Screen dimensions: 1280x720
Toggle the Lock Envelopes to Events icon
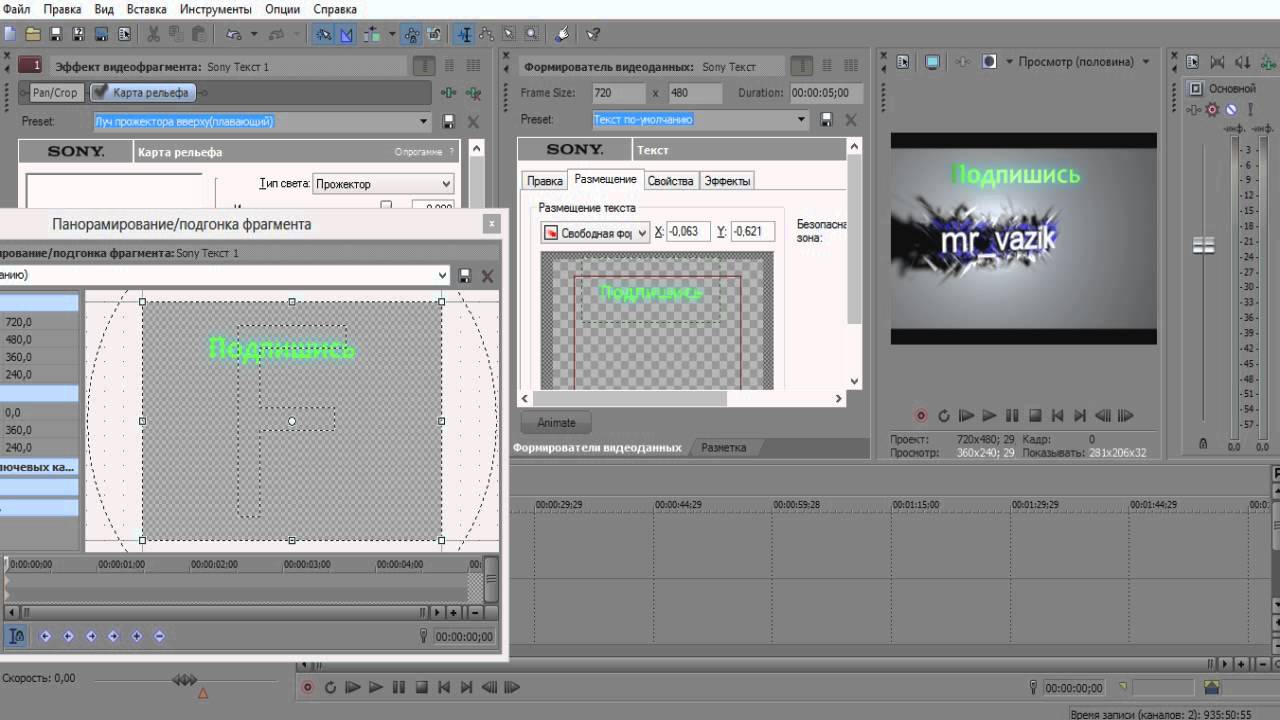(x=412, y=34)
